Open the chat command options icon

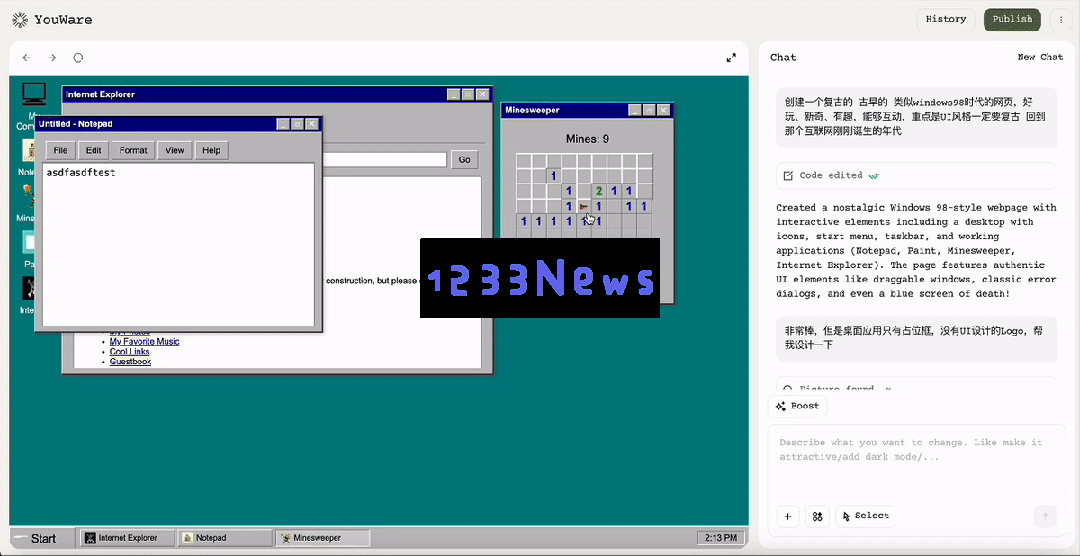(818, 516)
